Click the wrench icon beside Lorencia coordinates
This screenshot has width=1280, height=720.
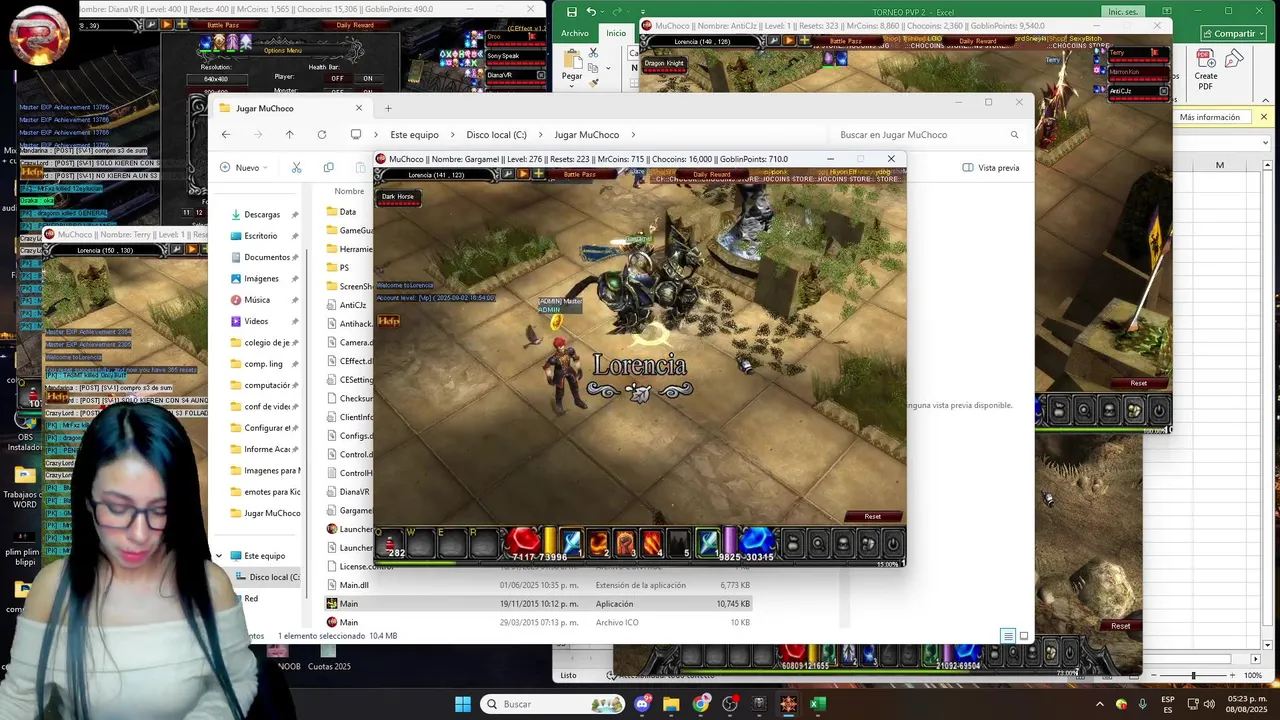[x=507, y=174]
